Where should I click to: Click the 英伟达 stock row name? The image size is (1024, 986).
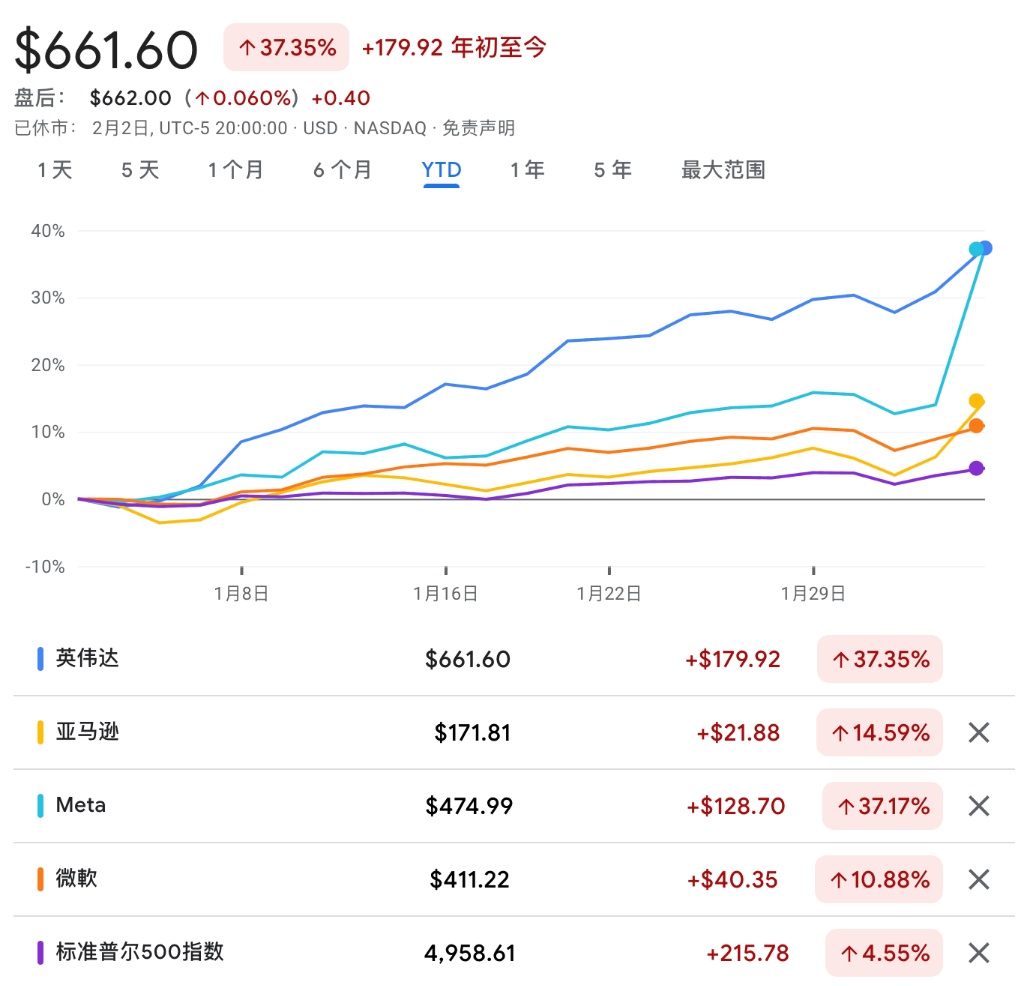click(88, 659)
